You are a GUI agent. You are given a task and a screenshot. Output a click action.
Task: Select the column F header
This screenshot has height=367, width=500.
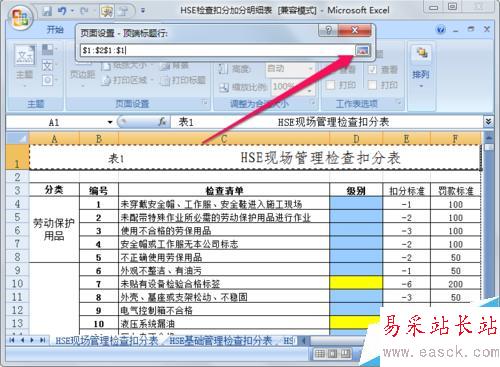click(456, 138)
